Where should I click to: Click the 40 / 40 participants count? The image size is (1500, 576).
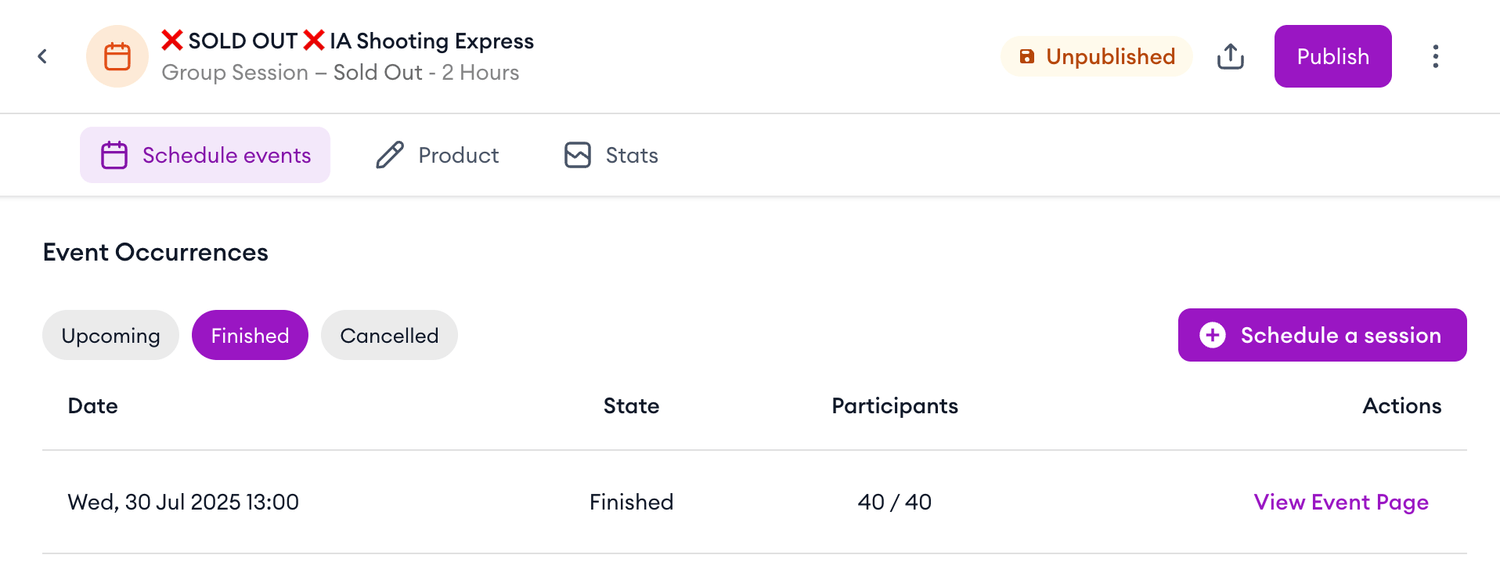894,502
